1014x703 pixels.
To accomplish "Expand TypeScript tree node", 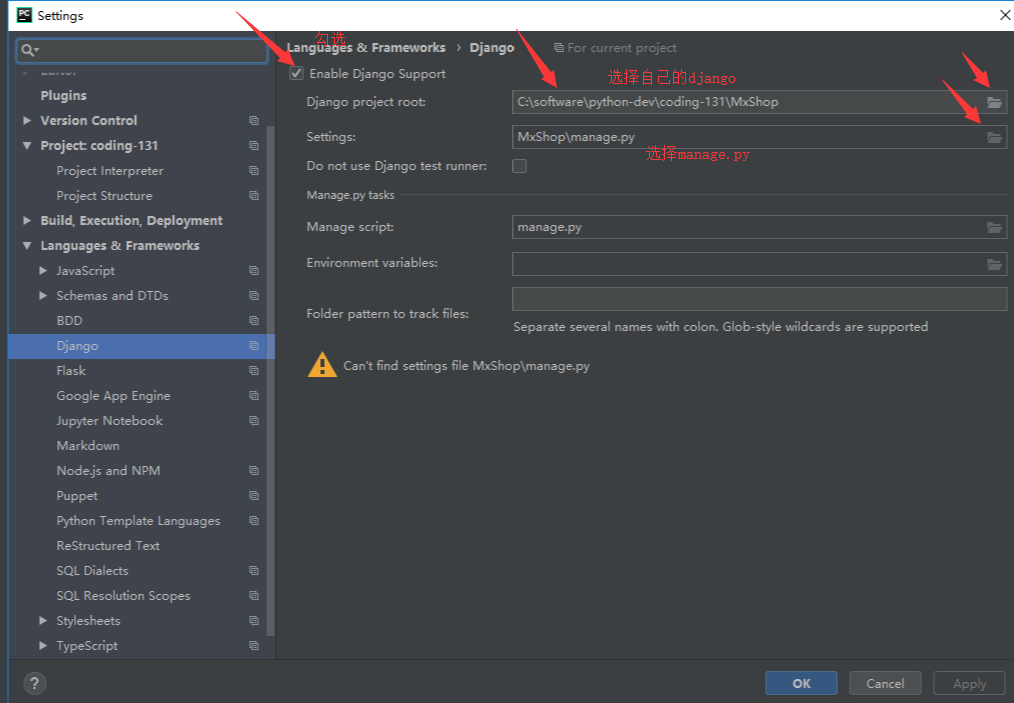I will click(43, 645).
